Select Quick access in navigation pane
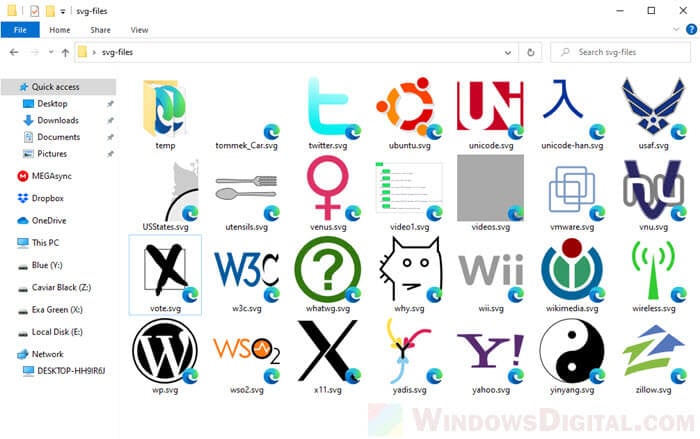The width and height of the screenshot is (700, 439). pos(58,87)
